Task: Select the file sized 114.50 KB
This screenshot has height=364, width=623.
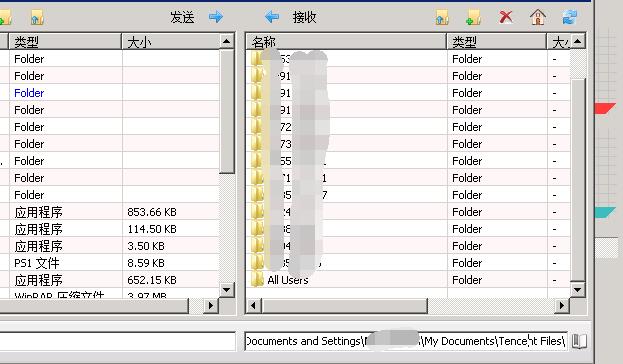Action: pyautogui.click(x=152, y=229)
